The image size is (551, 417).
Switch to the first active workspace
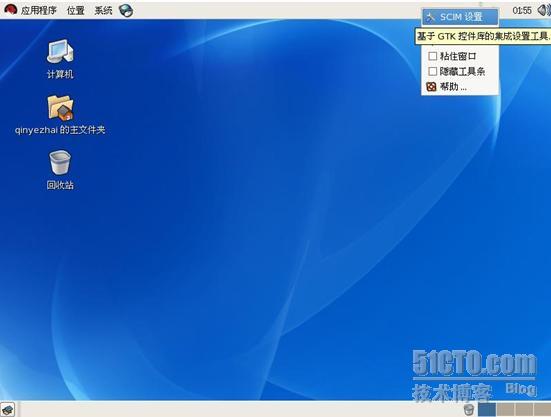(x=487, y=410)
